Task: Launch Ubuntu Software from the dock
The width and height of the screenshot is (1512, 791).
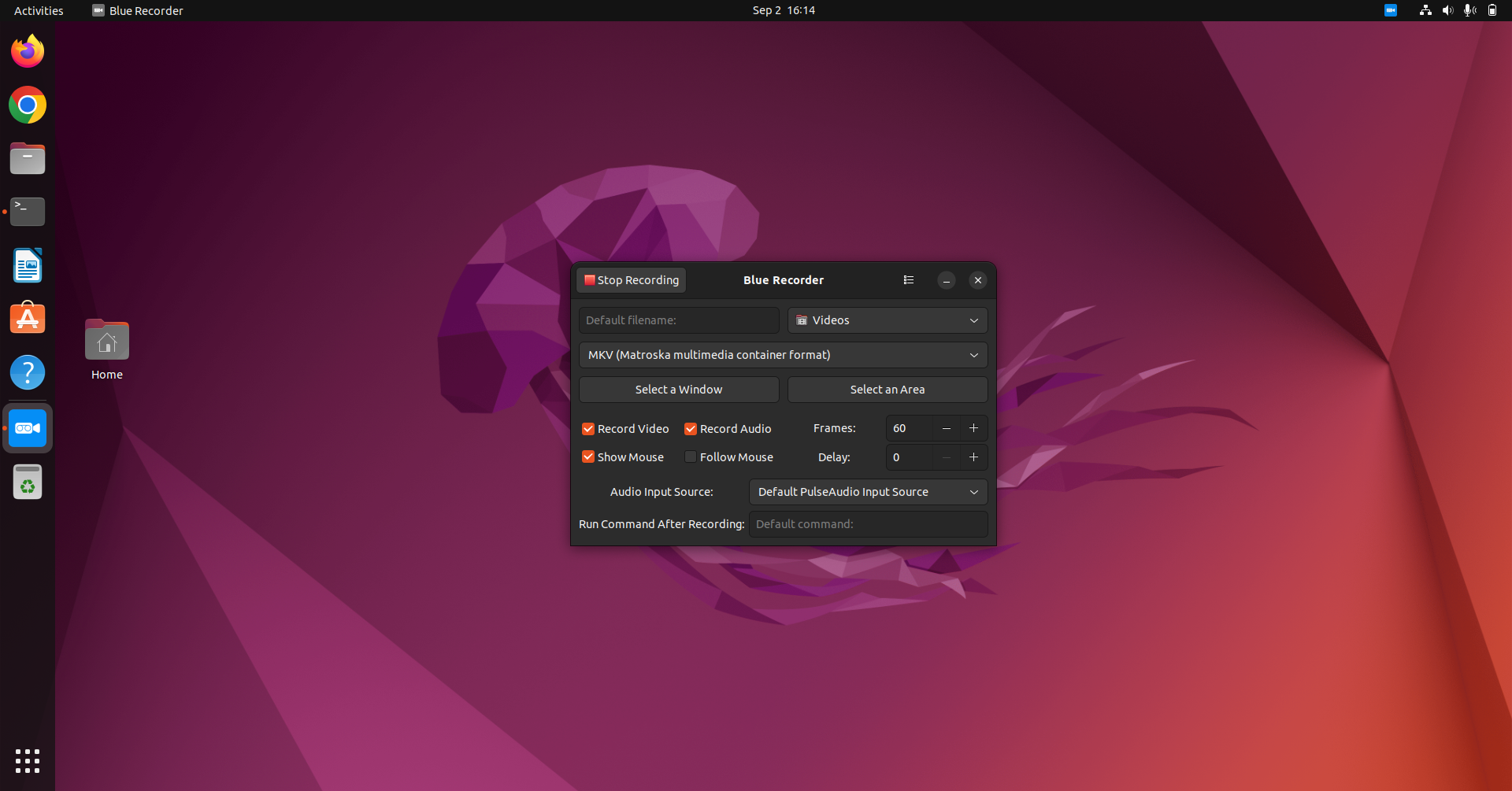Action: [27, 318]
